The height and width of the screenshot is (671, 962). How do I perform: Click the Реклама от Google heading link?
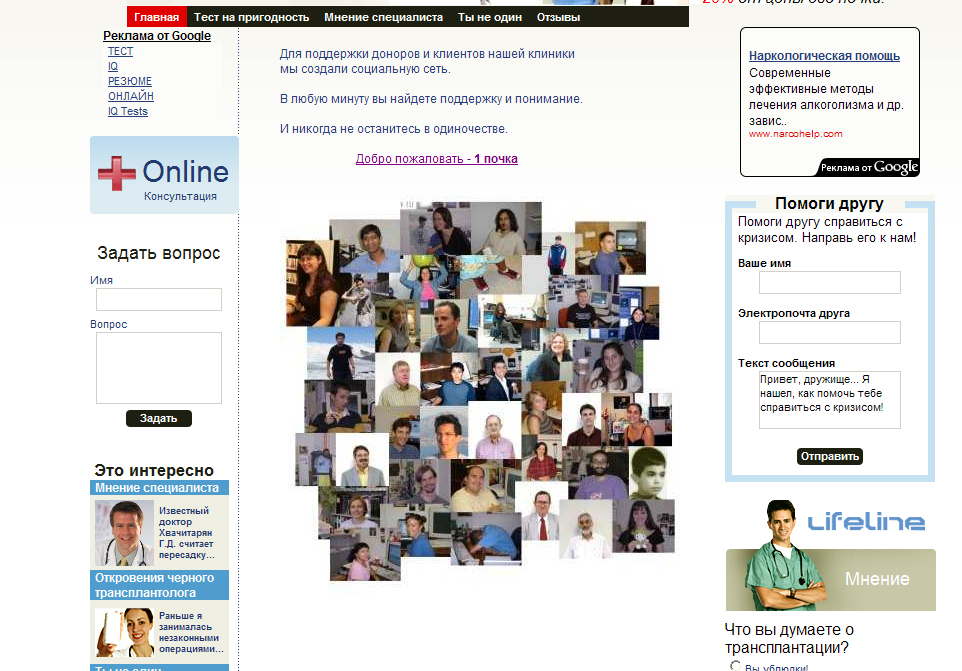click(157, 36)
